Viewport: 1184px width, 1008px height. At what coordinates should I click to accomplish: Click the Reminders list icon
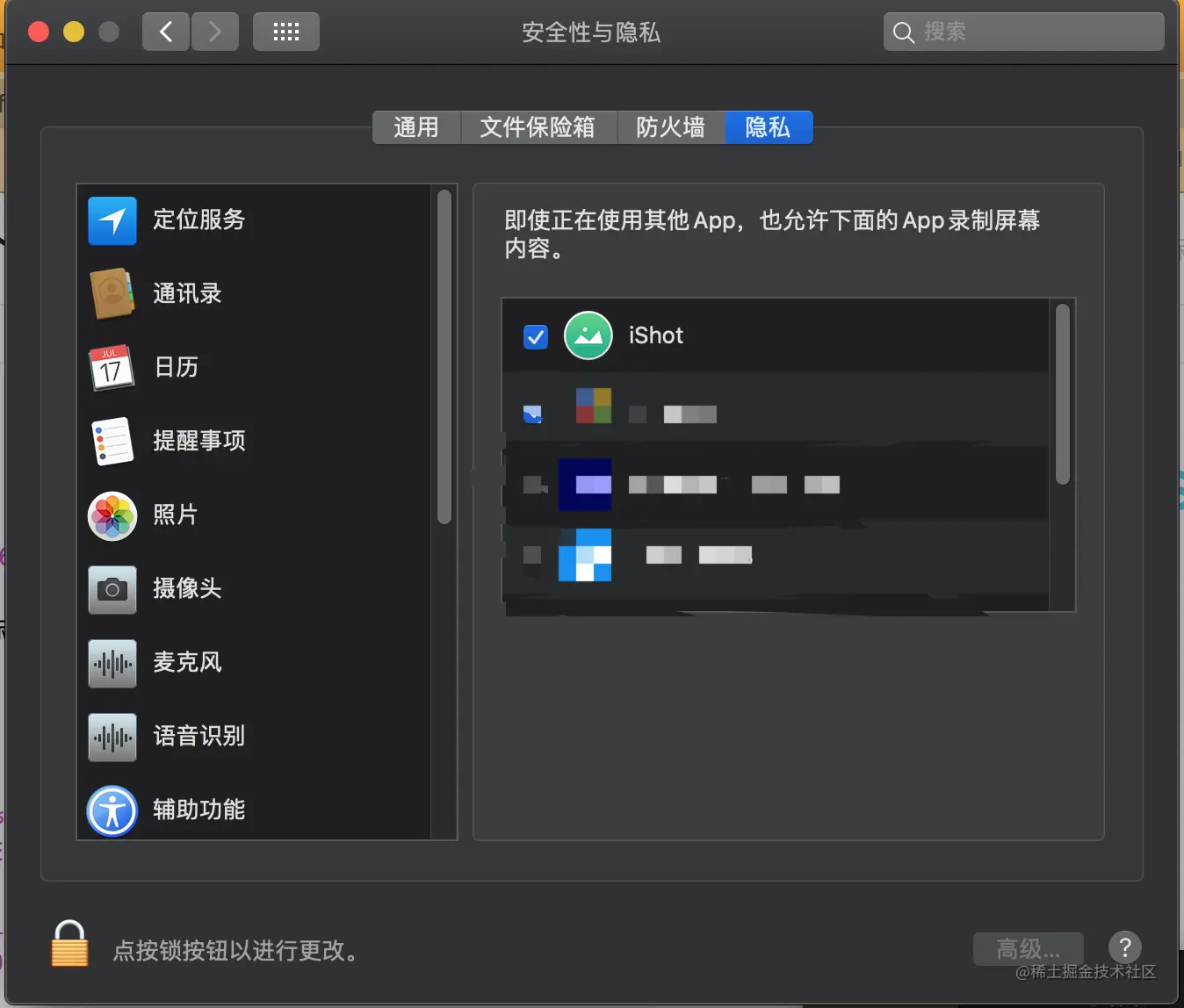click(x=112, y=441)
